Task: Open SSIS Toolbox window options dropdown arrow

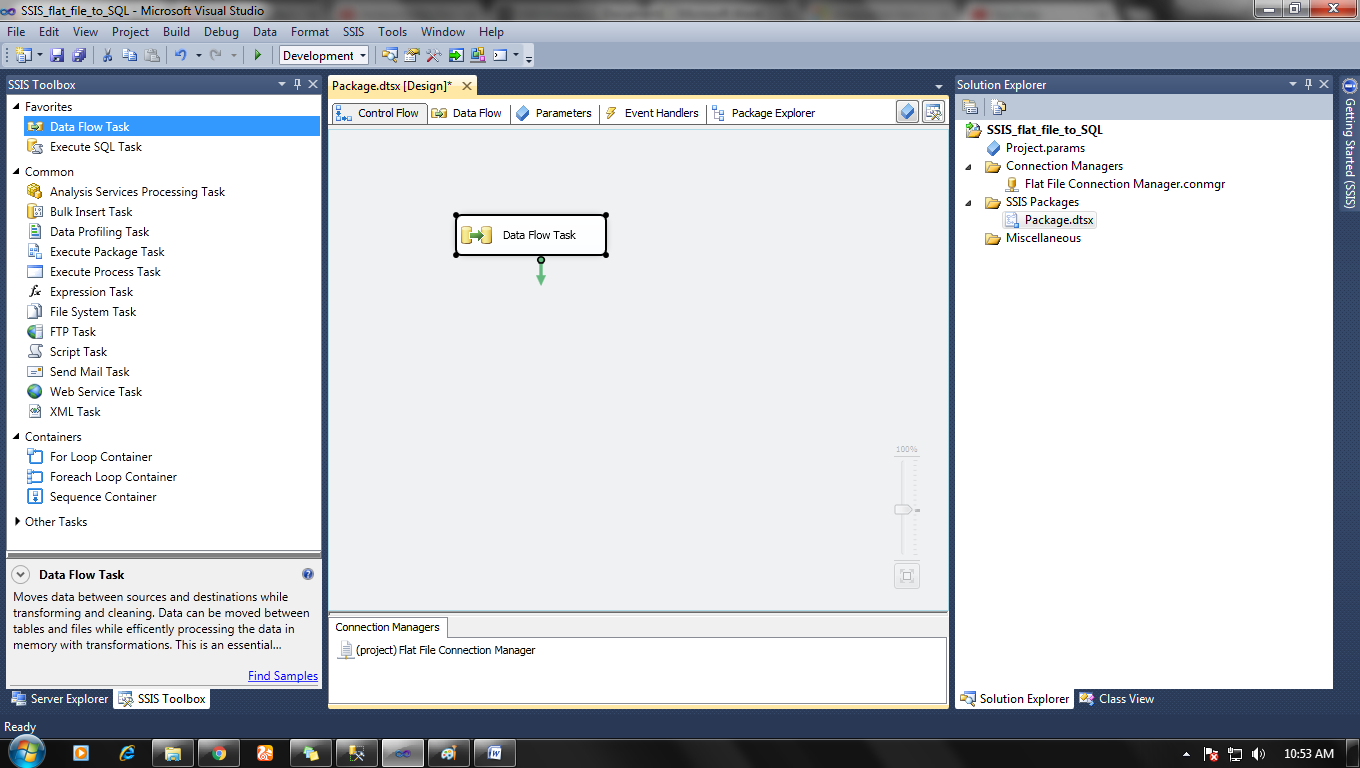Action: [282, 85]
